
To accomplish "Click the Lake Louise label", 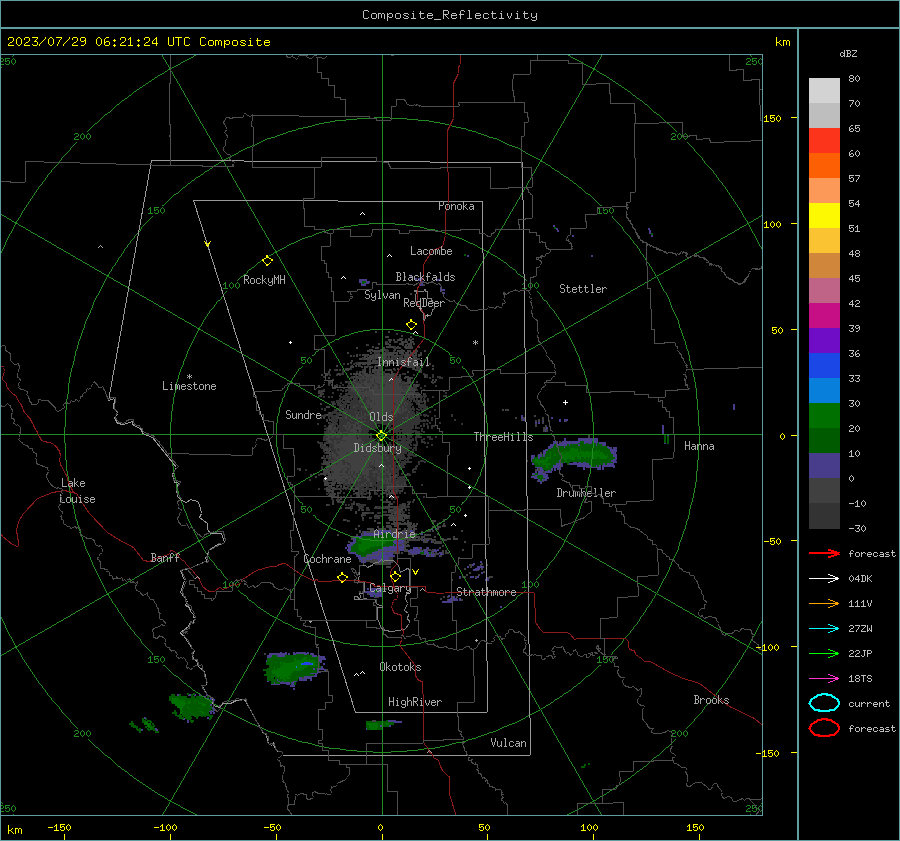I will (77, 491).
